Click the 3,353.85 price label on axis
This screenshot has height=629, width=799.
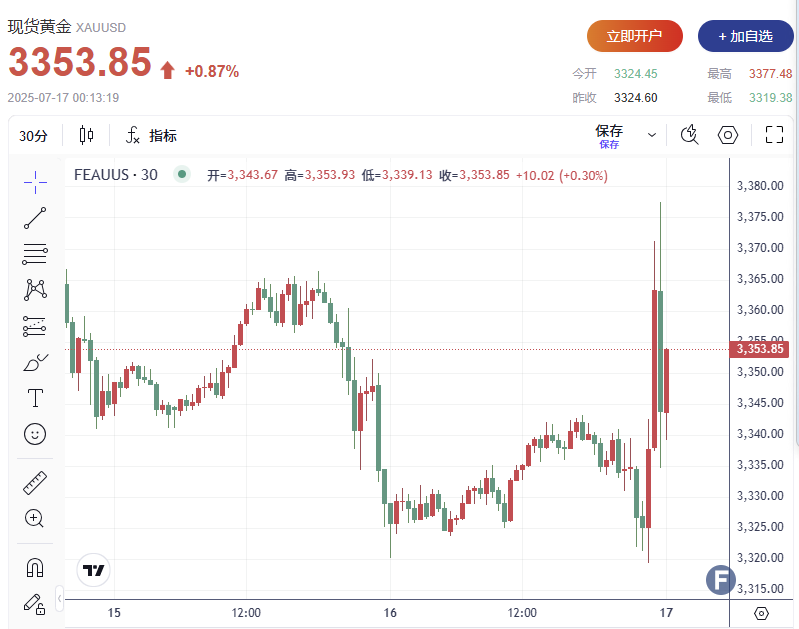(761, 349)
